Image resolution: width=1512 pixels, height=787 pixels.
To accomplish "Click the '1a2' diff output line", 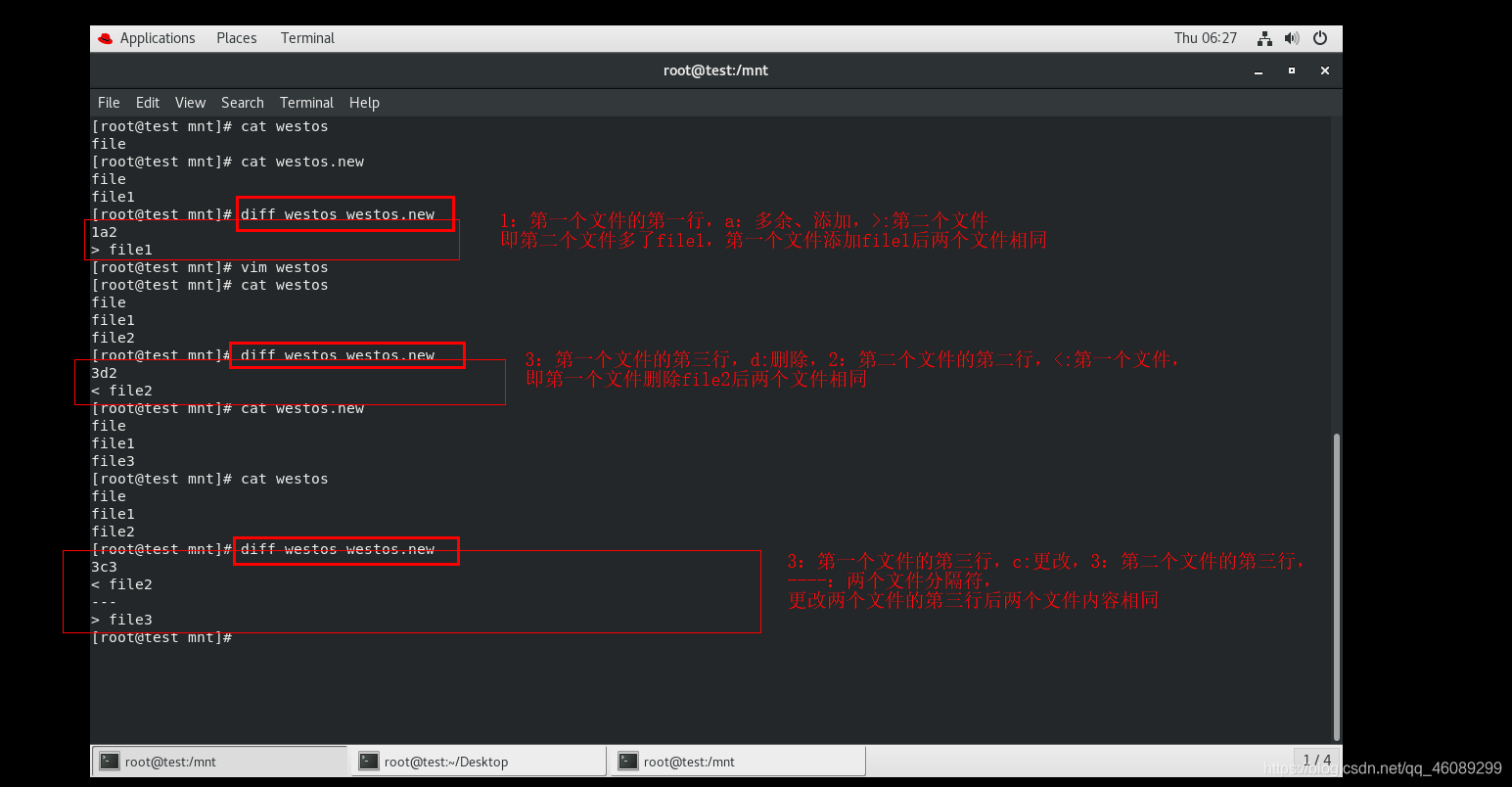I will (104, 232).
